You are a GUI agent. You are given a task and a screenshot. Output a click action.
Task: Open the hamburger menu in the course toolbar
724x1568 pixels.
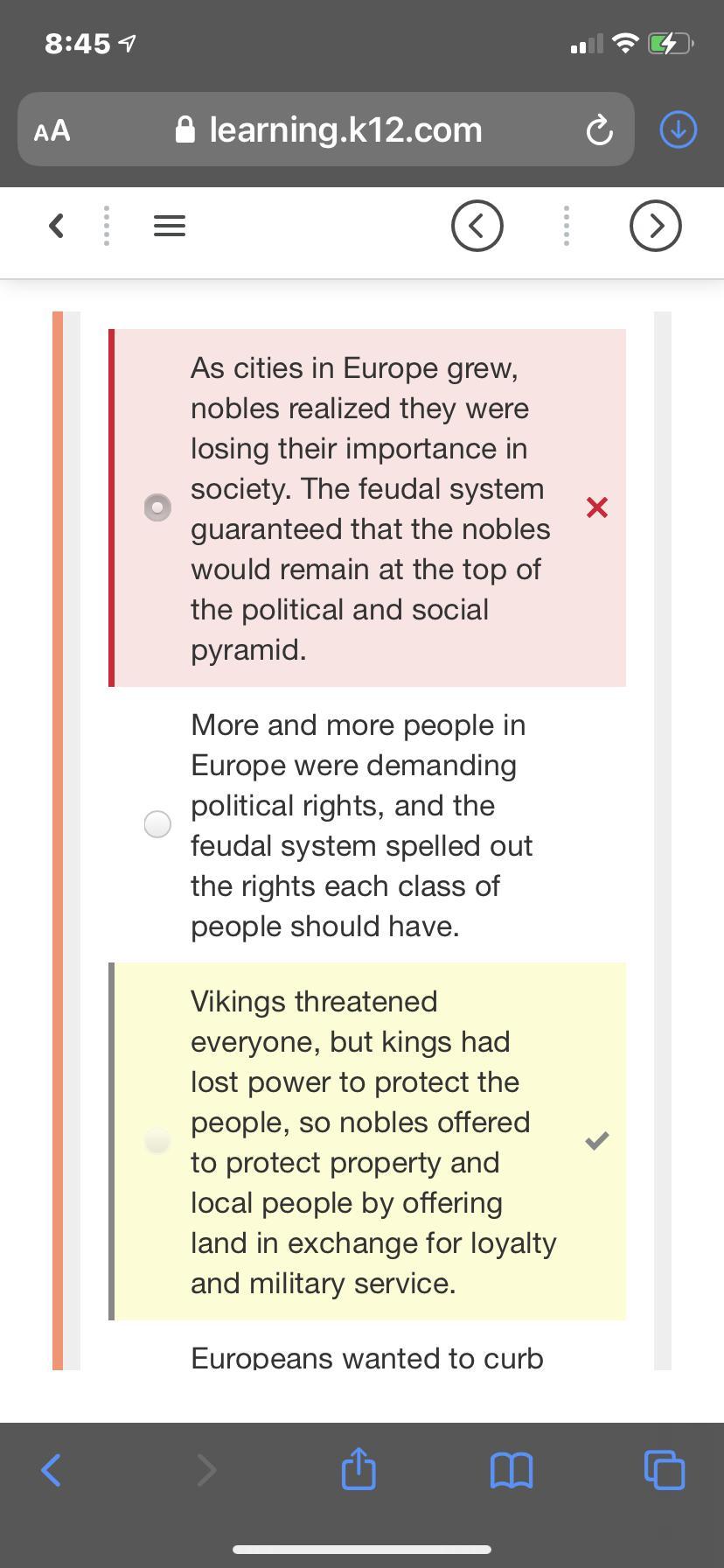[x=170, y=226]
